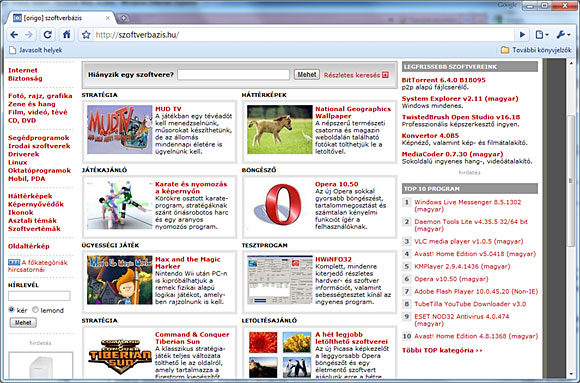Screen dimensions: 580x383
Task: Open the Mobil, PDA category
Action: pyautogui.click(x=27, y=178)
